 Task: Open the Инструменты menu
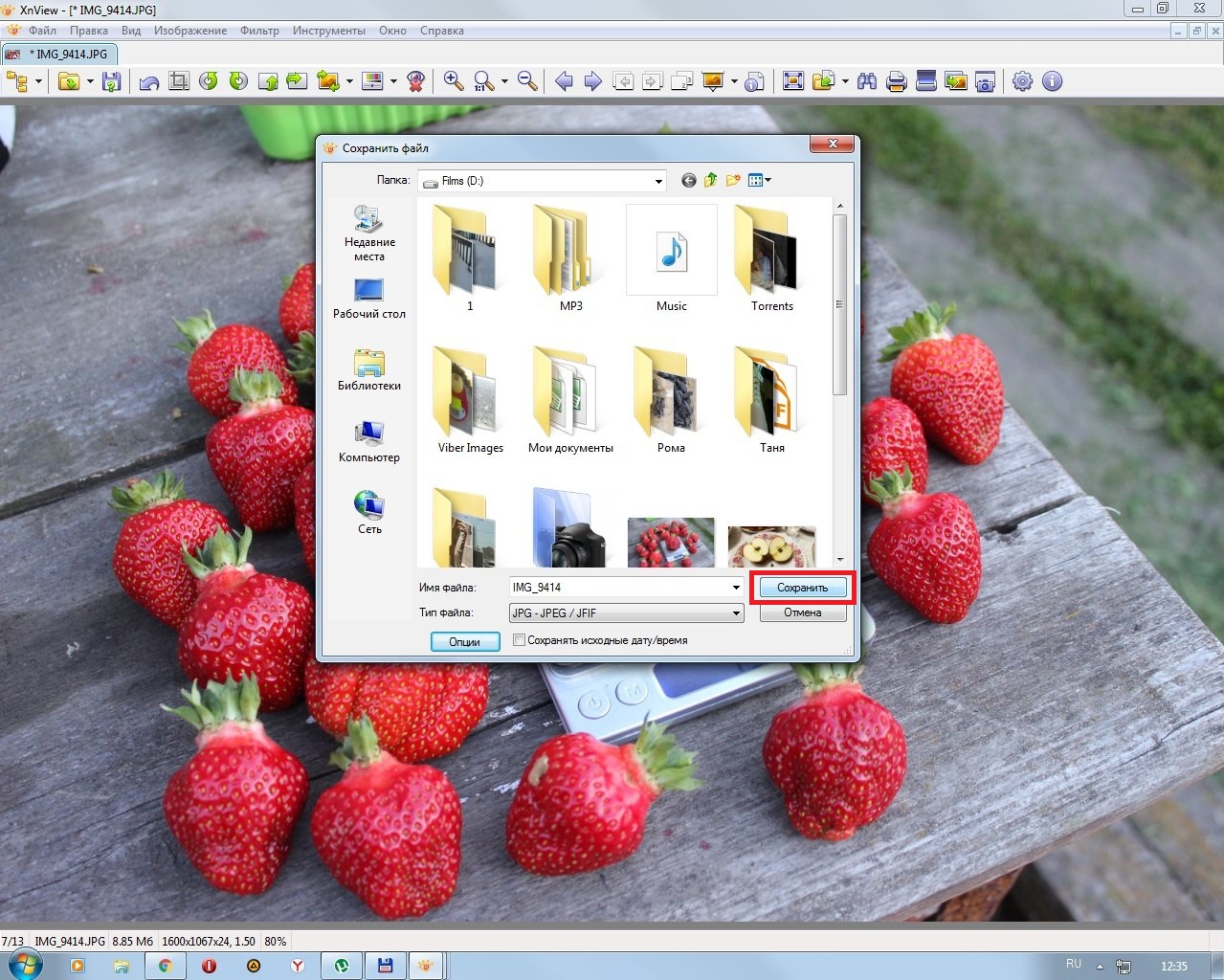pyautogui.click(x=328, y=31)
